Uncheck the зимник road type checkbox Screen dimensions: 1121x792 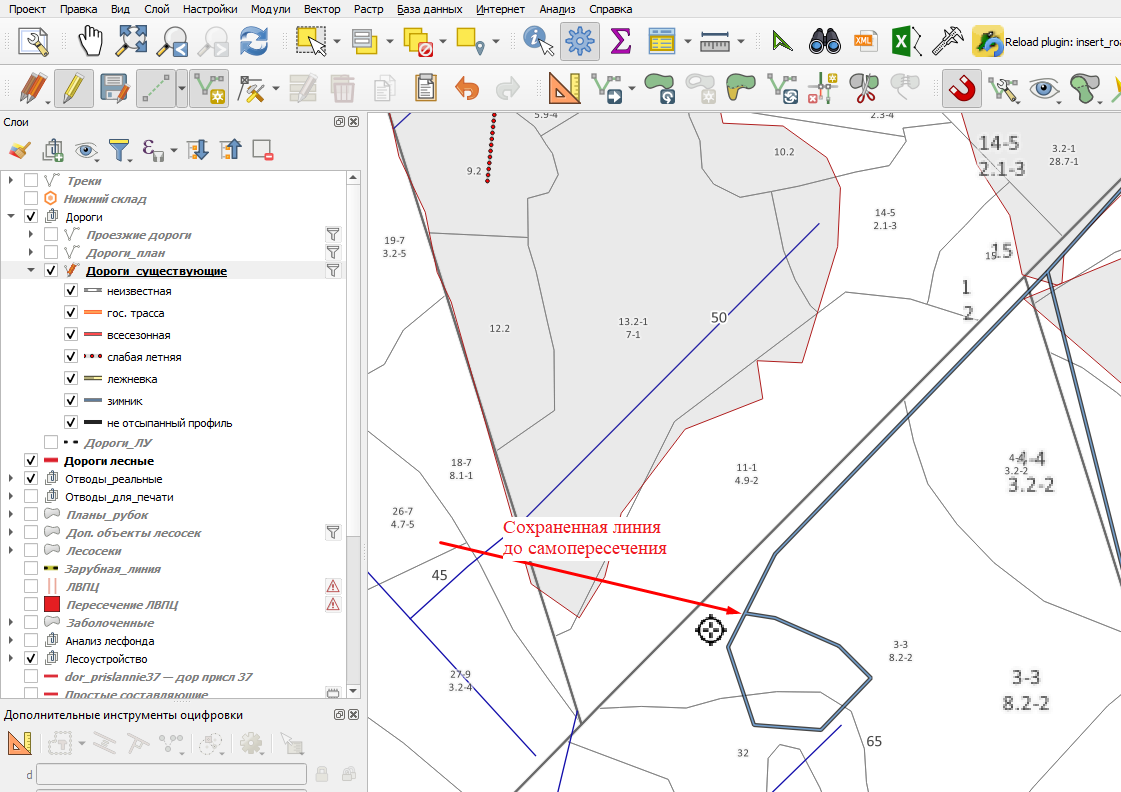(71, 400)
